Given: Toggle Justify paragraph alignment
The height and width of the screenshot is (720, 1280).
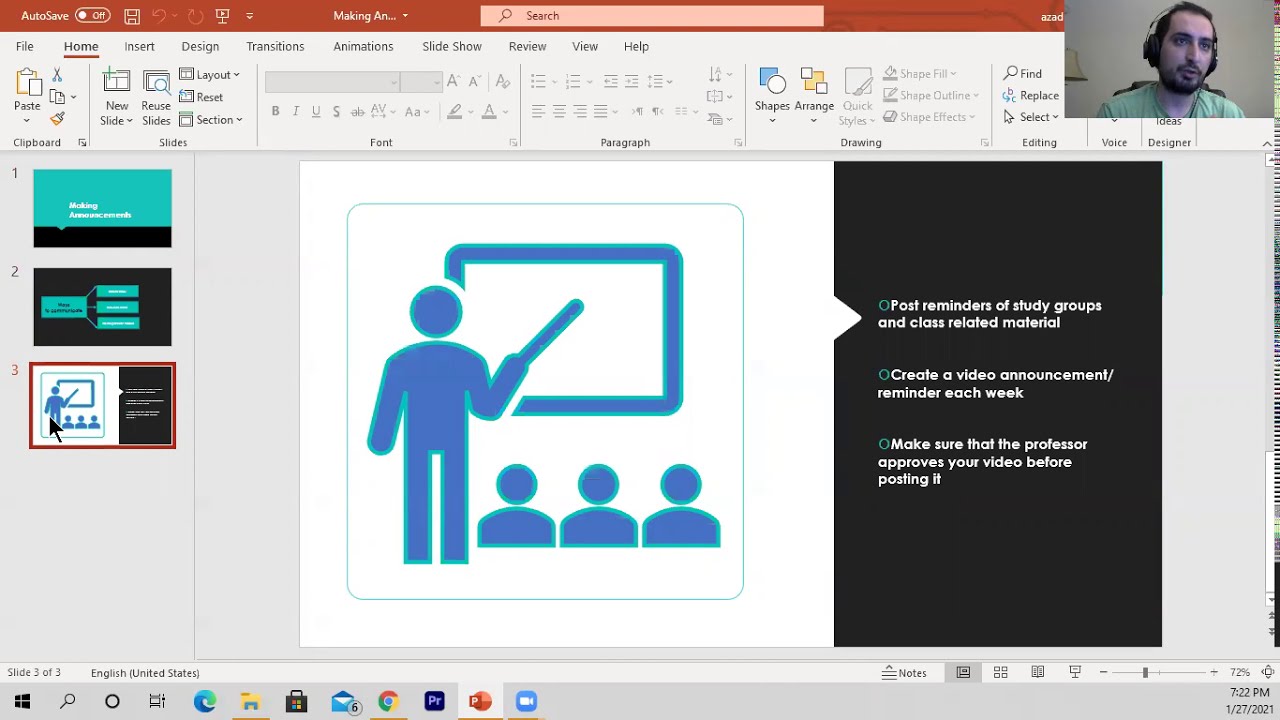Looking at the screenshot, I should pos(600,111).
